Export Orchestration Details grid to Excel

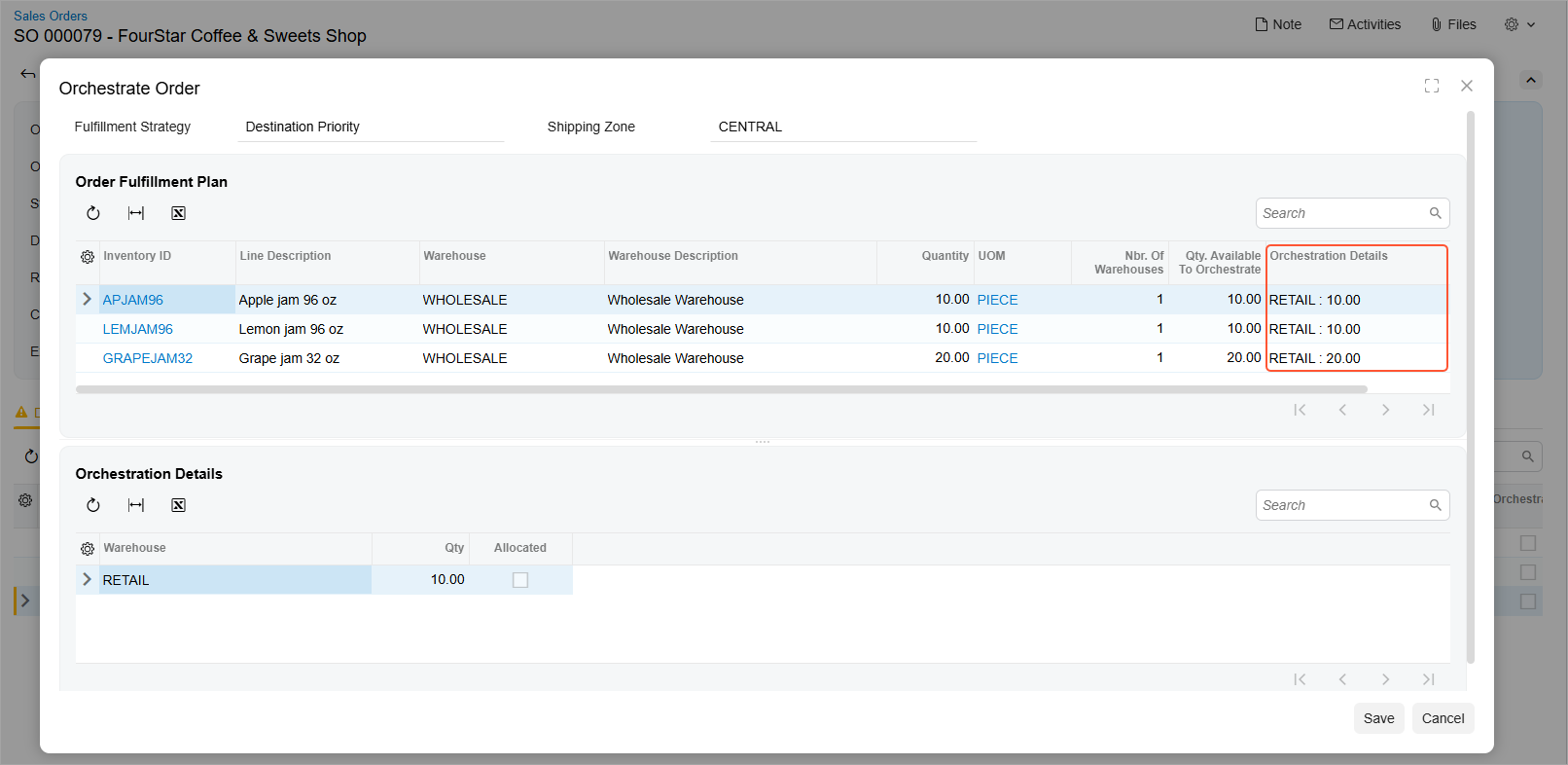coord(179,505)
